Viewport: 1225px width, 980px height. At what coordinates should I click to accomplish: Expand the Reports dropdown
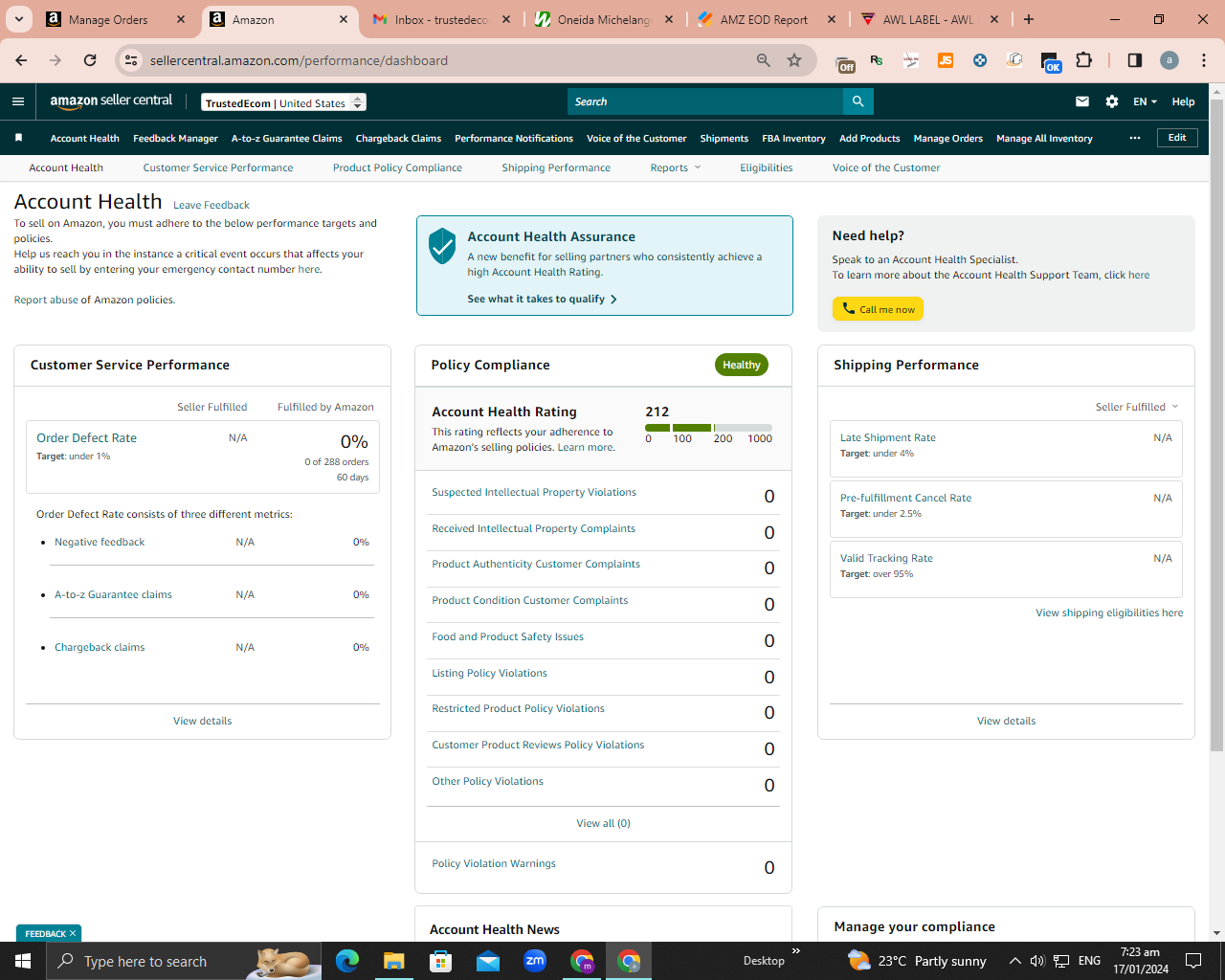pyautogui.click(x=676, y=167)
